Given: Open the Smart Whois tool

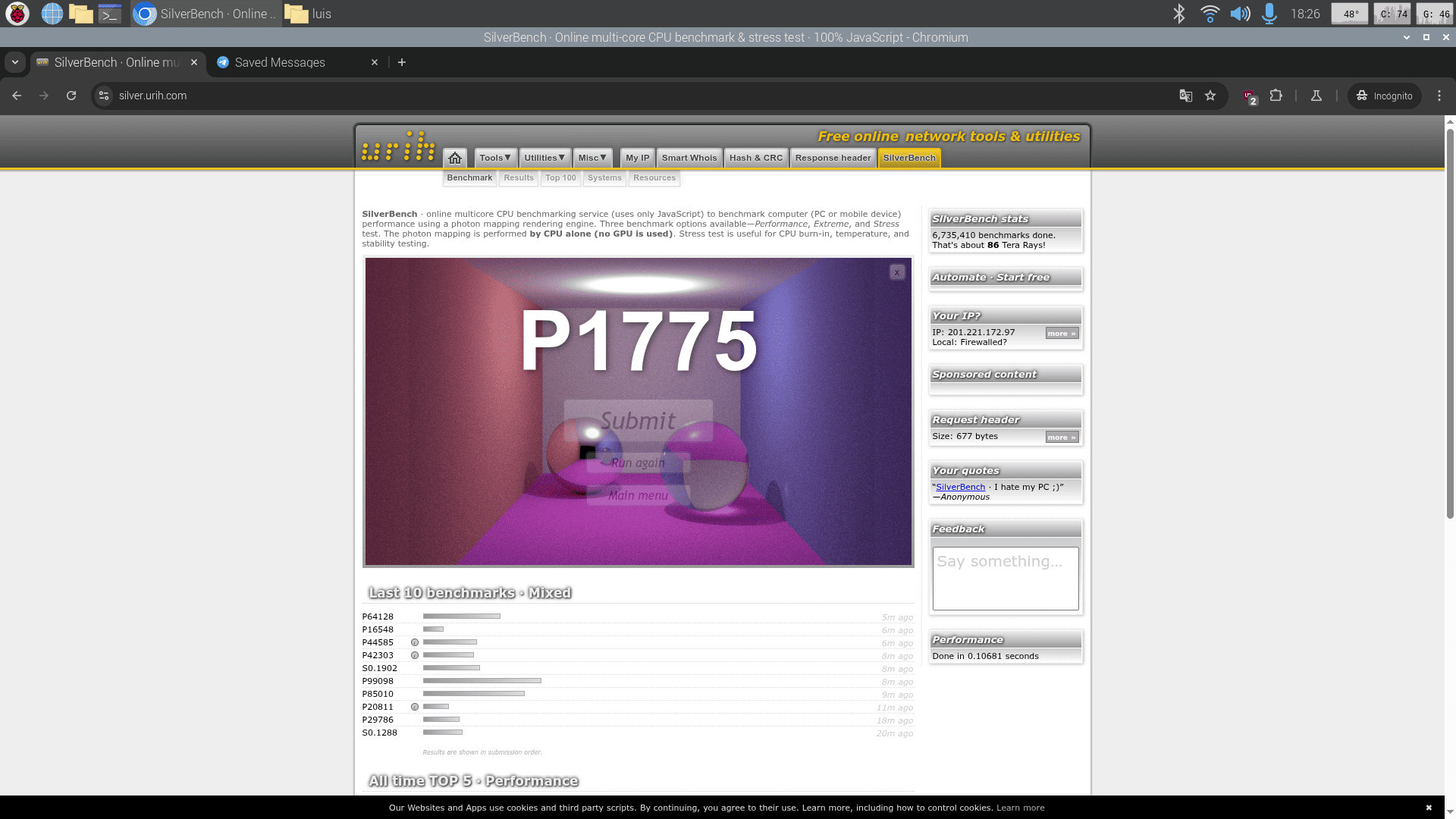Looking at the screenshot, I should point(689,158).
